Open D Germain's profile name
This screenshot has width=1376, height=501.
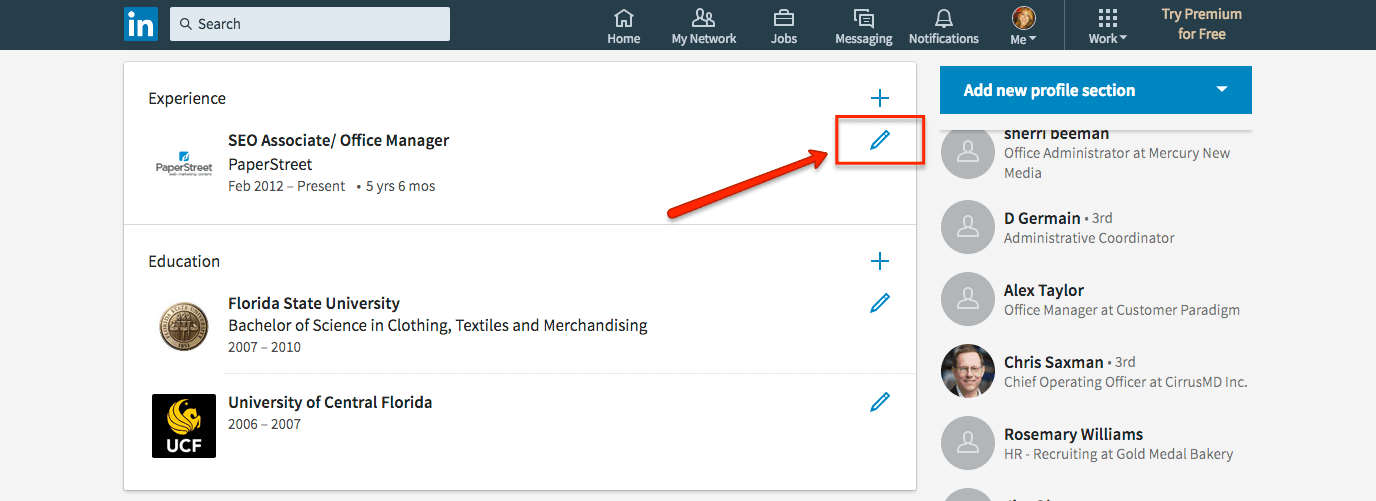click(1042, 218)
